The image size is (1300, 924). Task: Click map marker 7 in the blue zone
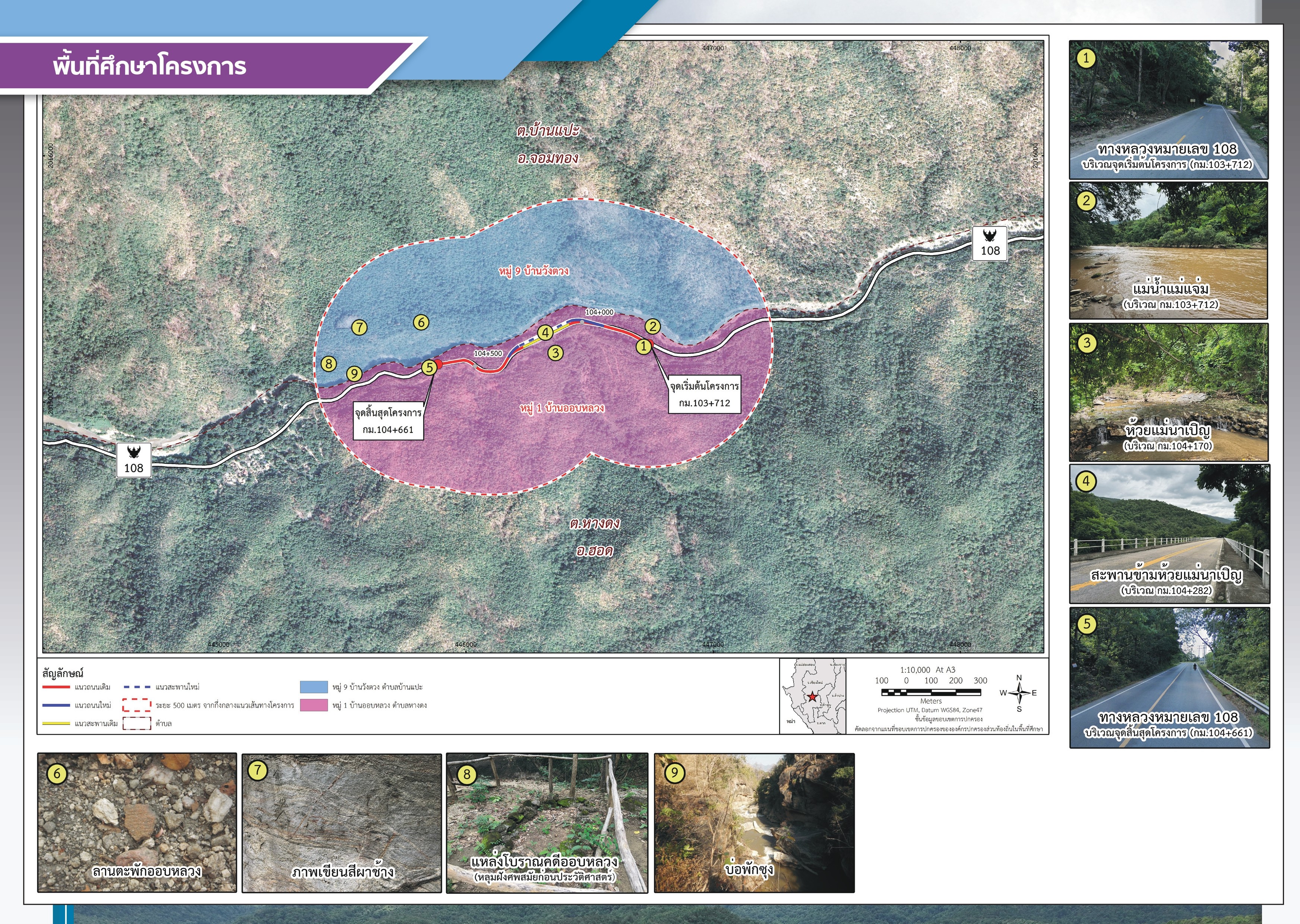[359, 328]
